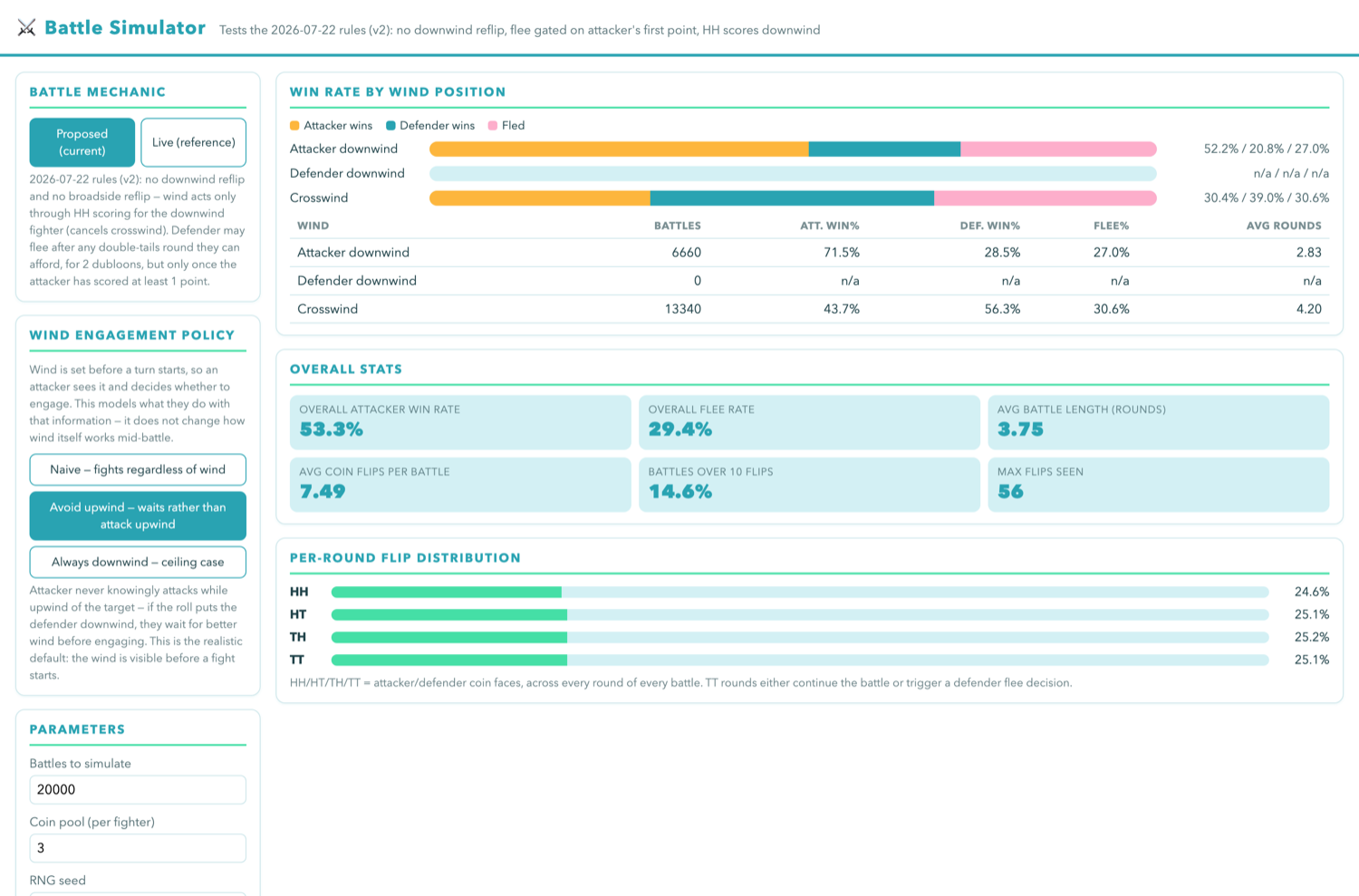Choose Always downwind – ceiling case
1359x896 pixels.
(x=138, y=562)
